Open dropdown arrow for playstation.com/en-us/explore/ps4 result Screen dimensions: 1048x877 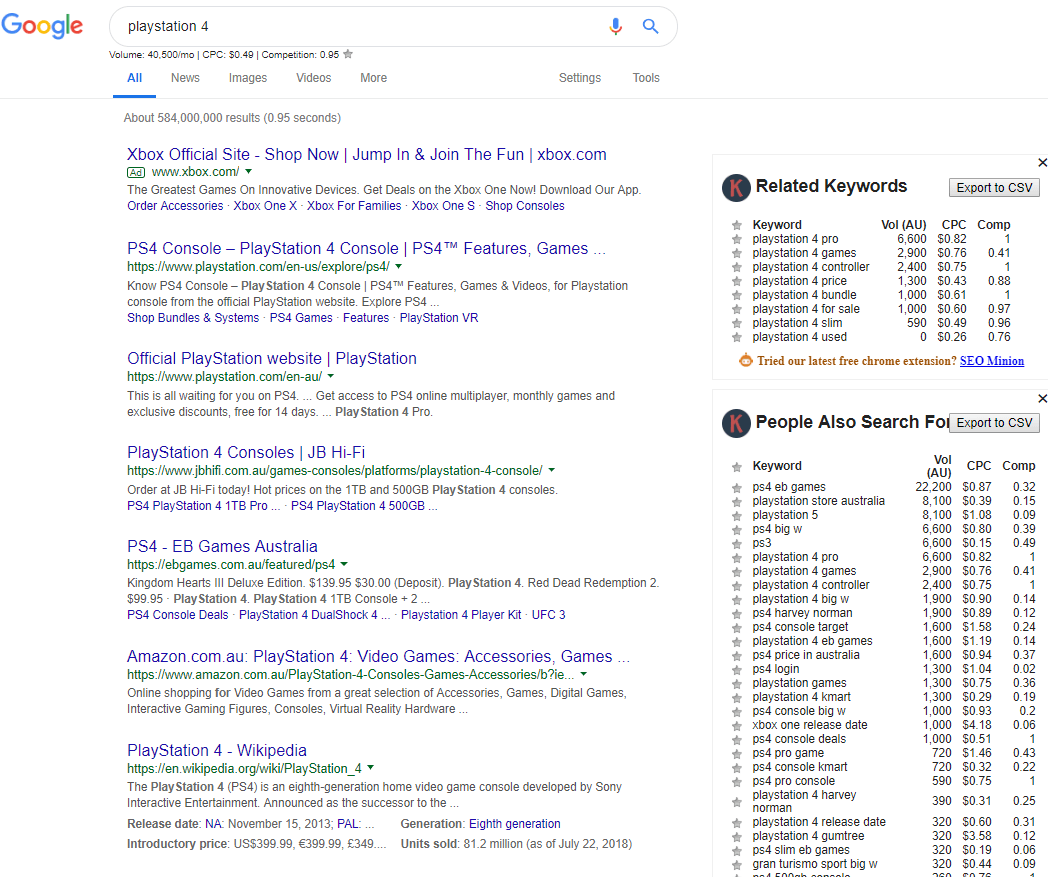coord(398,266)
